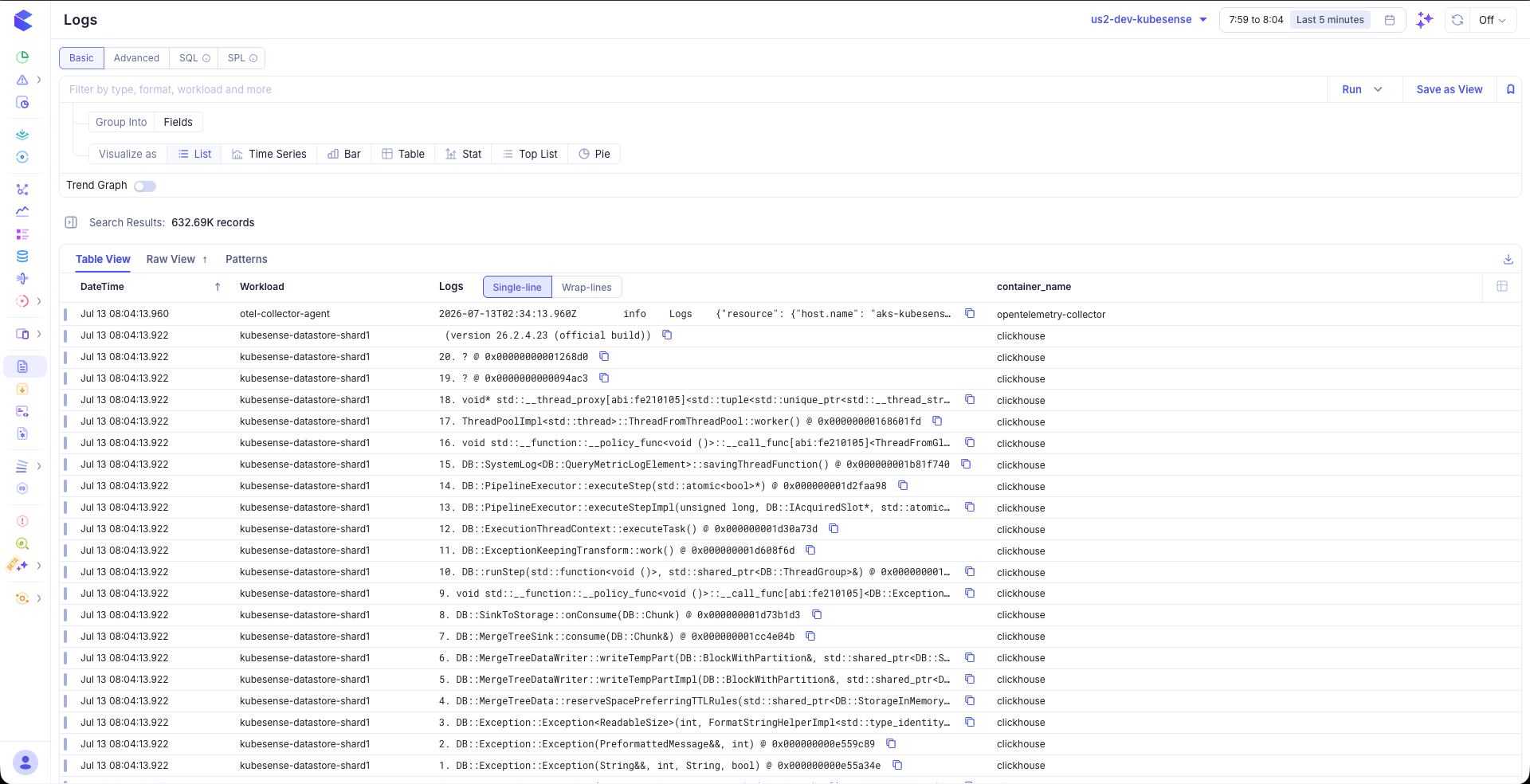Screen dimensions: 1530x784
Task: Open the teal layers download sidebar icon
Action: 22,135
